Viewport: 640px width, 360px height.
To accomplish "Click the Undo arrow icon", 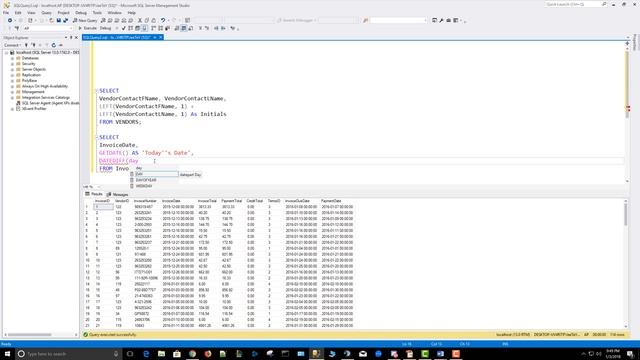I will [x=163, y=20].
